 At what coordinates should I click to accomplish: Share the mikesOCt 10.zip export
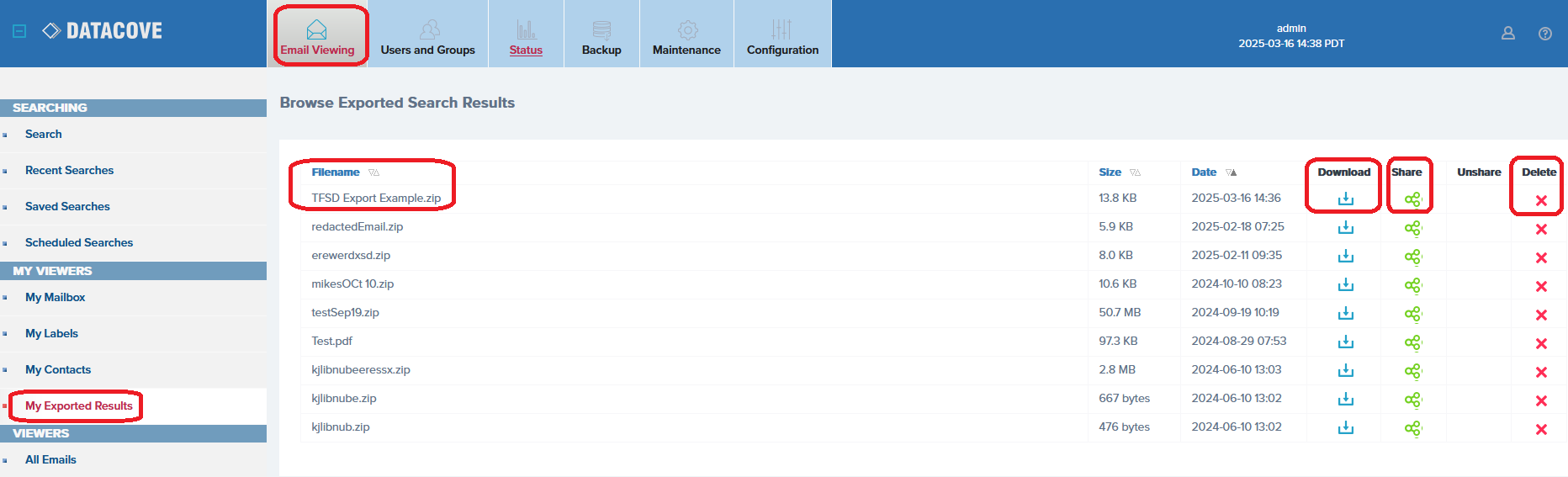[x=1412, y=285]
